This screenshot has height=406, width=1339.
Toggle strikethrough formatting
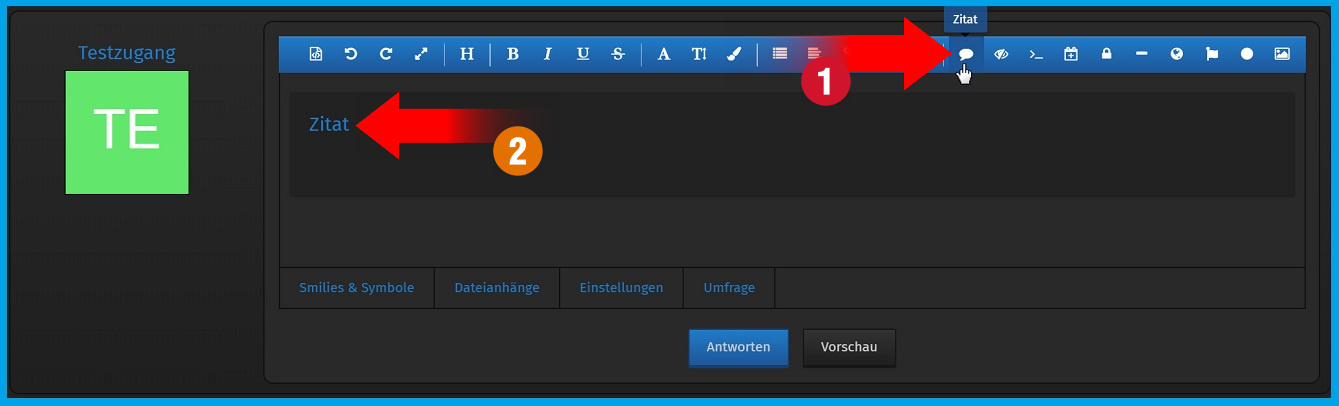618,55
